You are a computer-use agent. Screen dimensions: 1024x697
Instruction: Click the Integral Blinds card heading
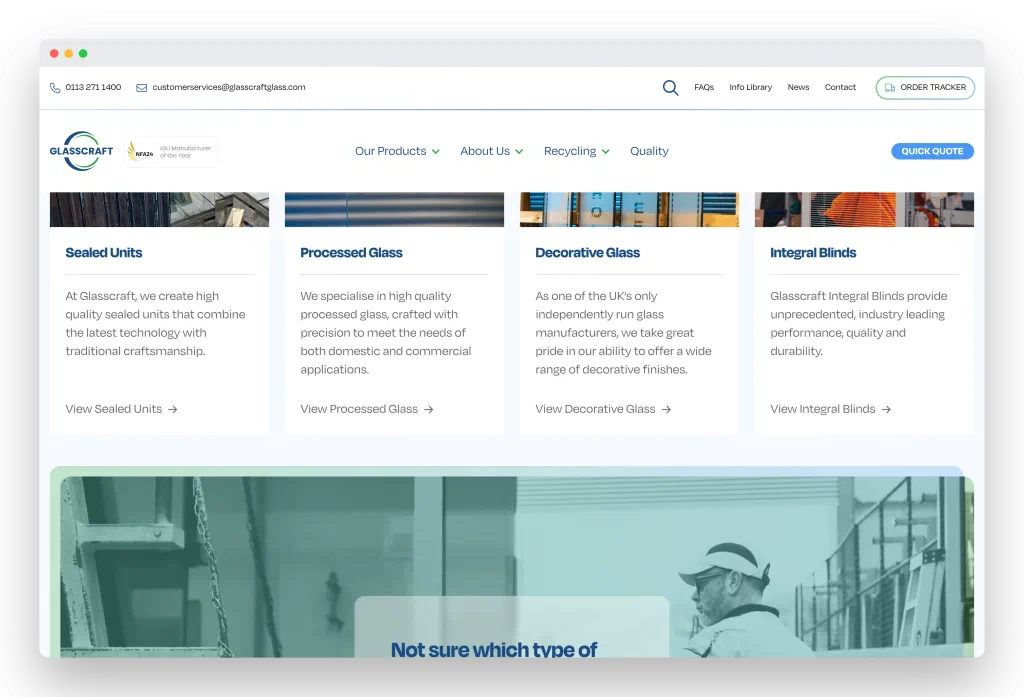click(812, 253)
